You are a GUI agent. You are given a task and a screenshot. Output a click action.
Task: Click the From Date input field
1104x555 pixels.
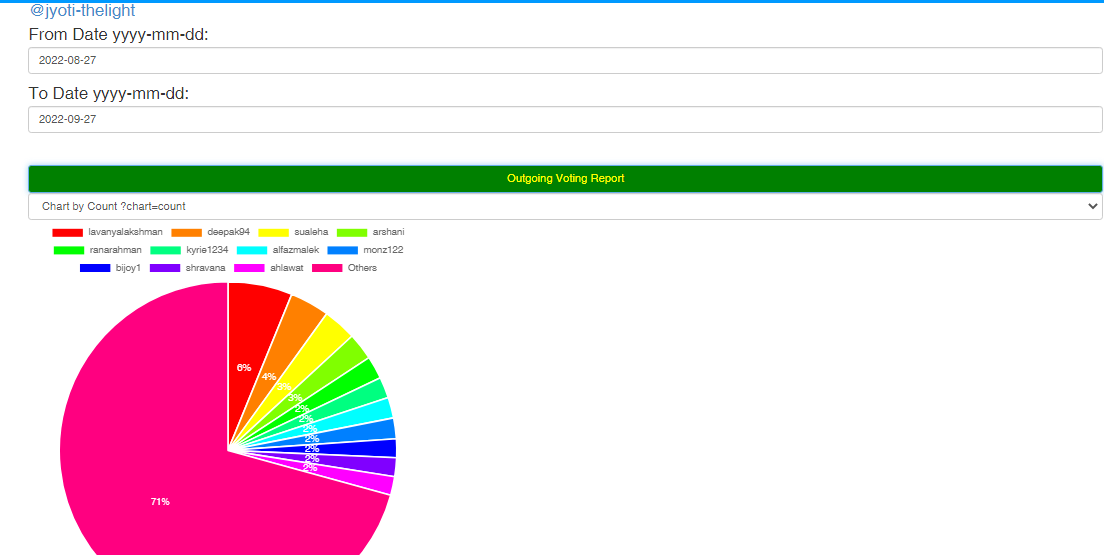coord(565,61)
